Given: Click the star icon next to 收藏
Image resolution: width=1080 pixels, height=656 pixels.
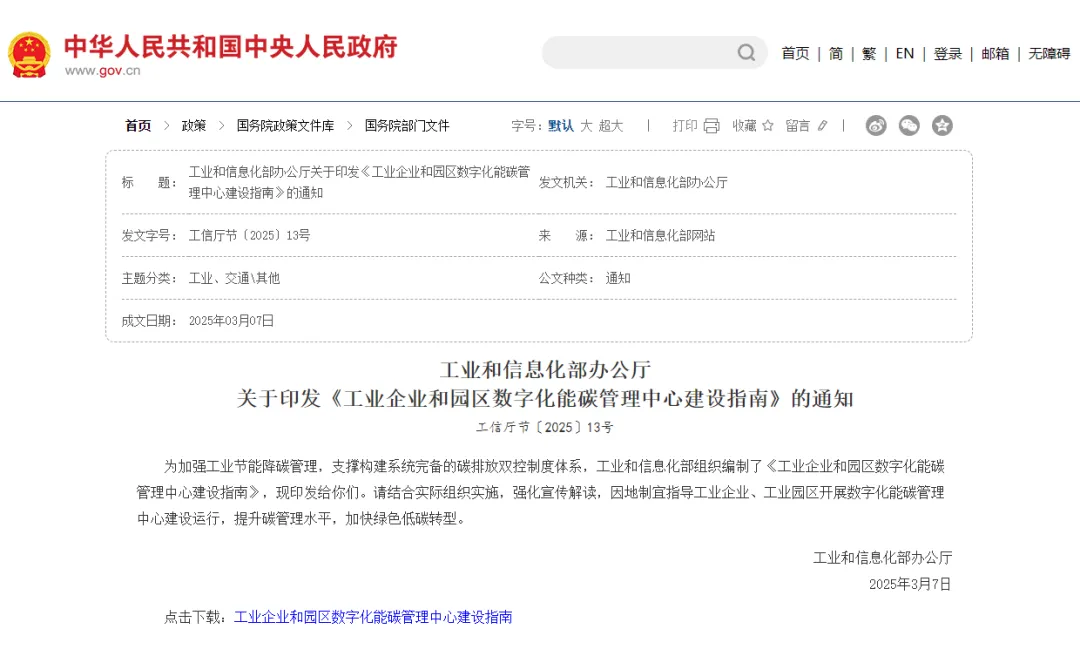Looking at the screenshot, I should 768,126.
